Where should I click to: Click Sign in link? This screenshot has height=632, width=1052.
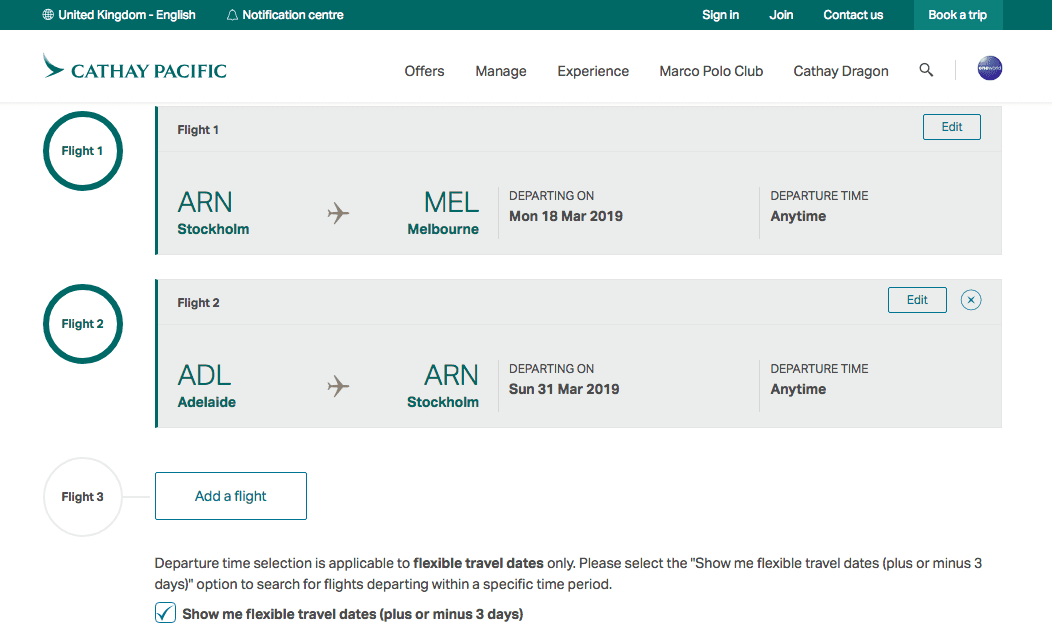pos(721,15)
